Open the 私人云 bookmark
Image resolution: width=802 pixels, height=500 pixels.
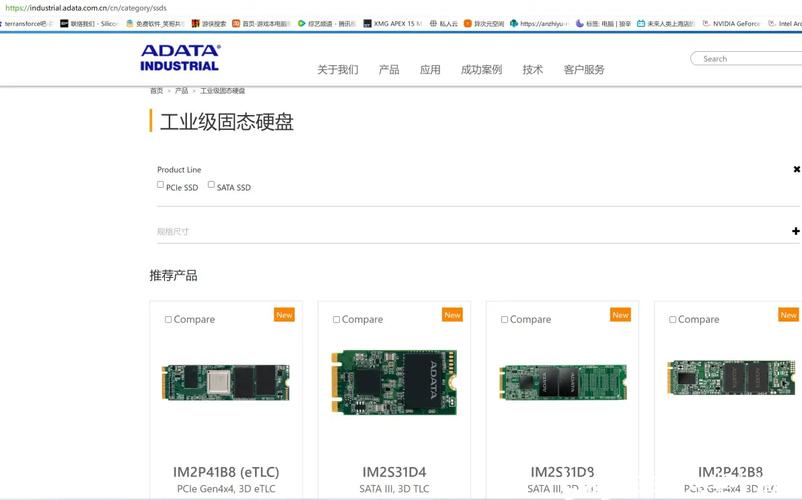(443, 24)
